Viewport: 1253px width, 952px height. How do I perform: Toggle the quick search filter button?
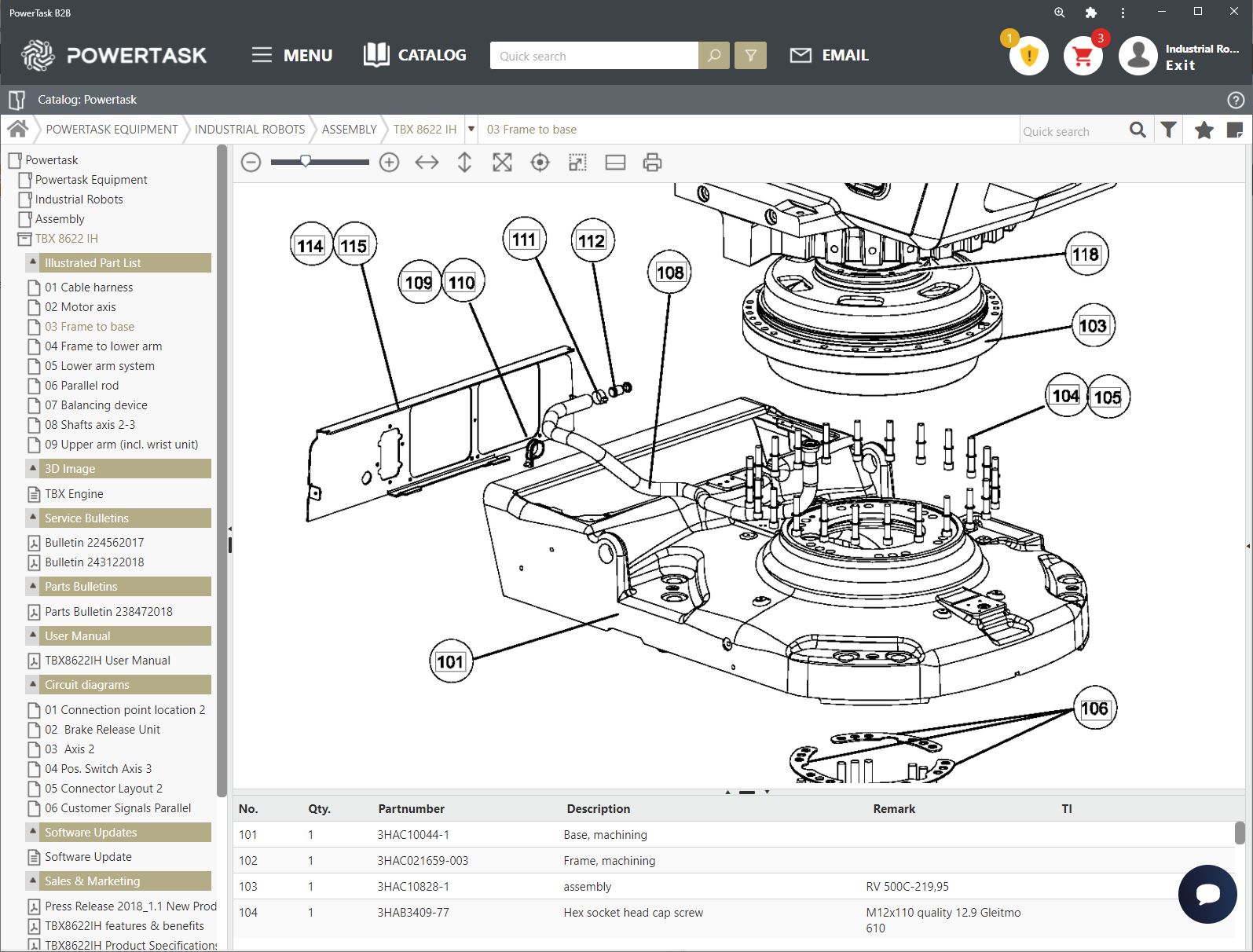[750, 56]
